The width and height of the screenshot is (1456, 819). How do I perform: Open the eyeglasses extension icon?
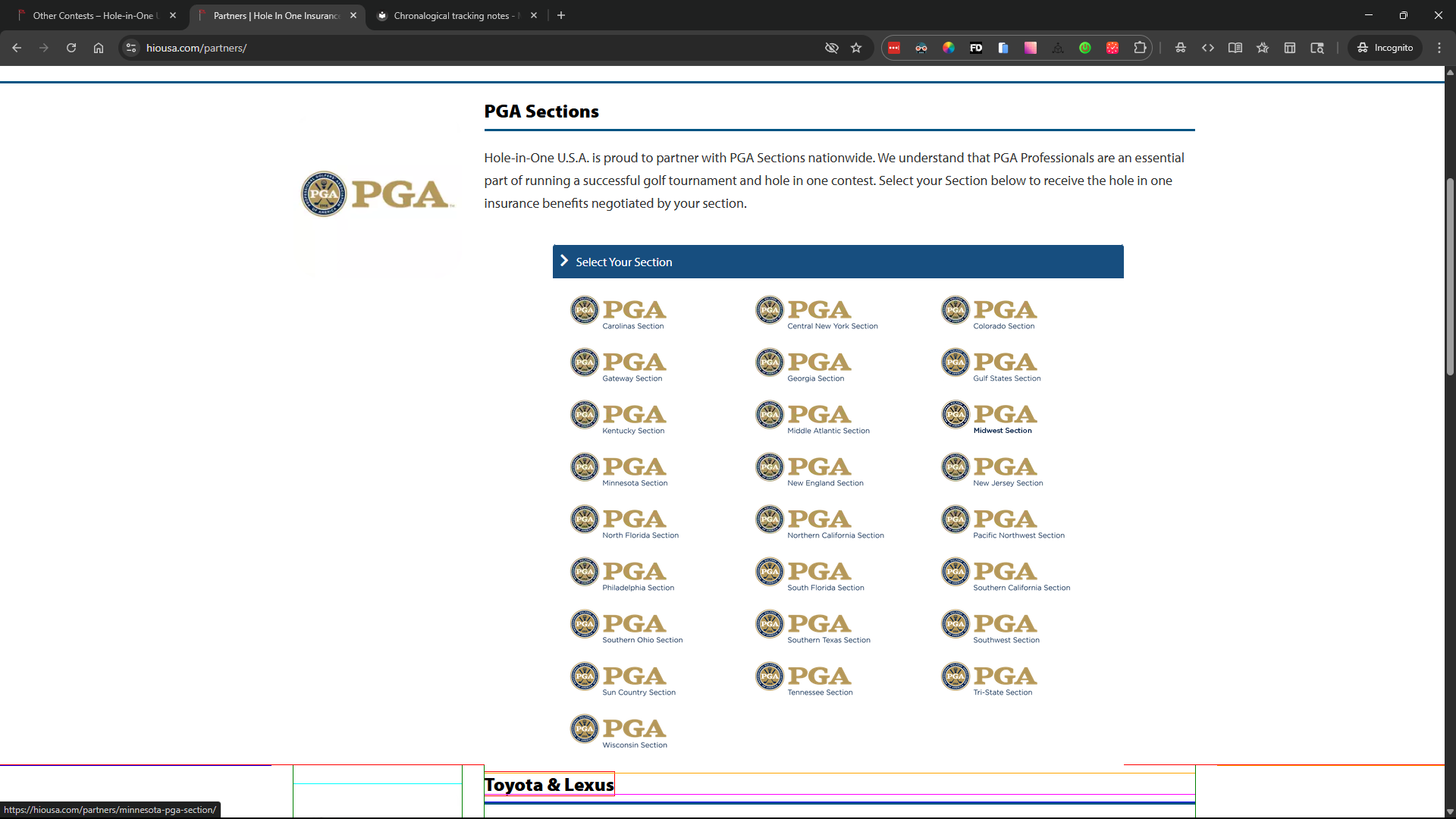tap(921, 48)
